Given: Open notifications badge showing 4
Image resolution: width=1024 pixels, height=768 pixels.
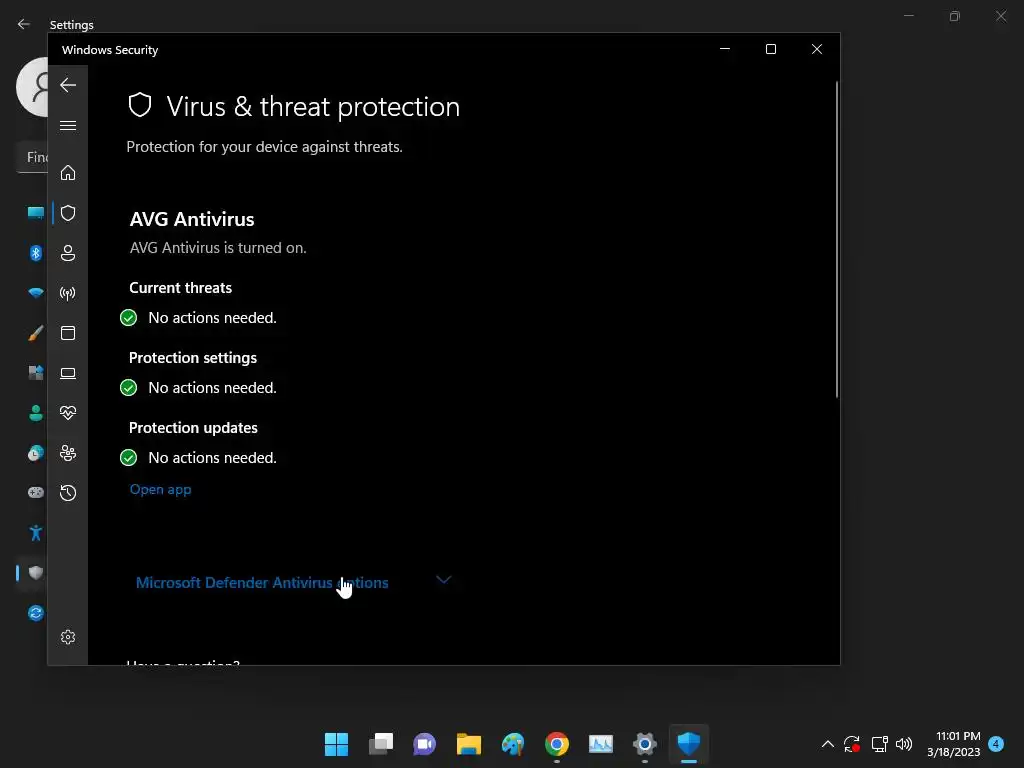Looking at the screenshot, I should [996, 744].
